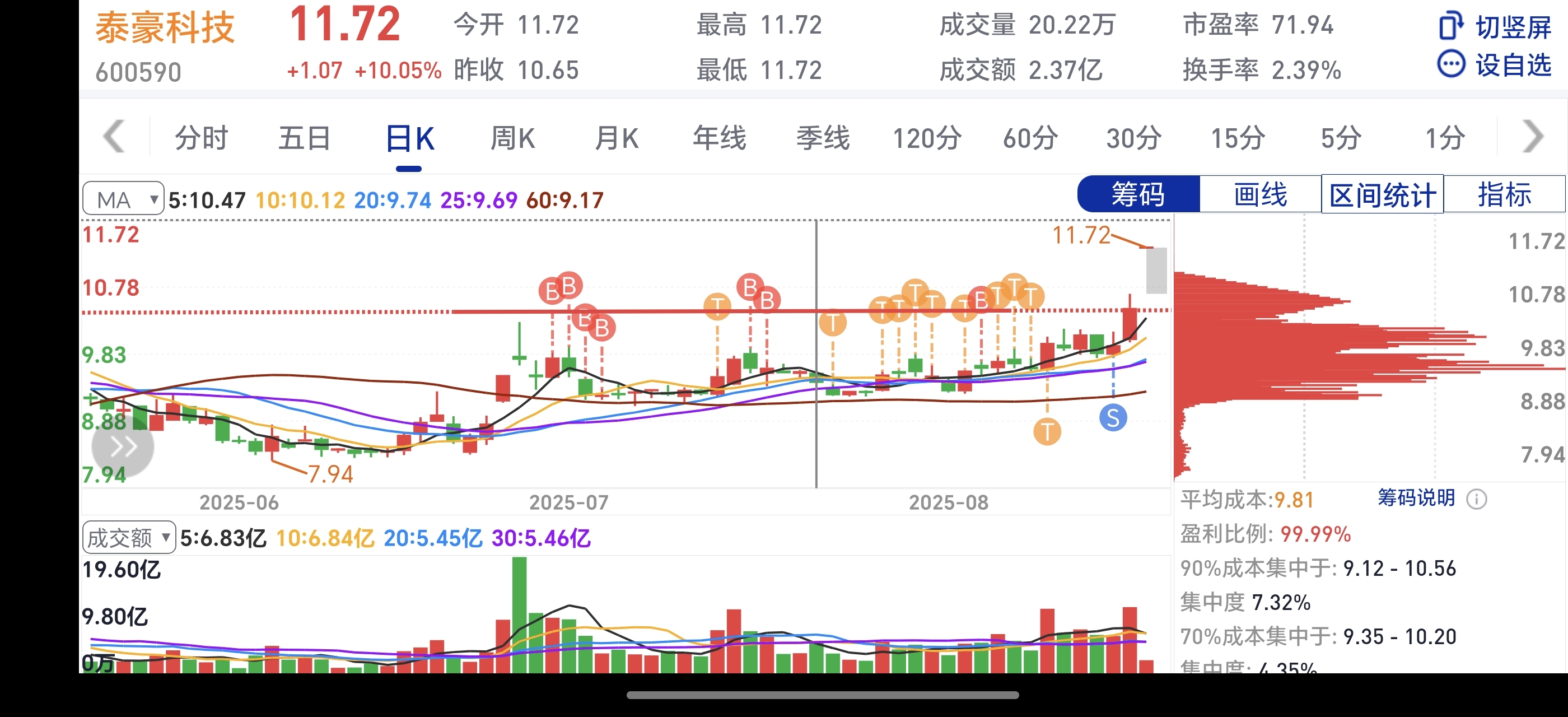Tap the 平均成本 value 9.81

tap(1294, 500)
